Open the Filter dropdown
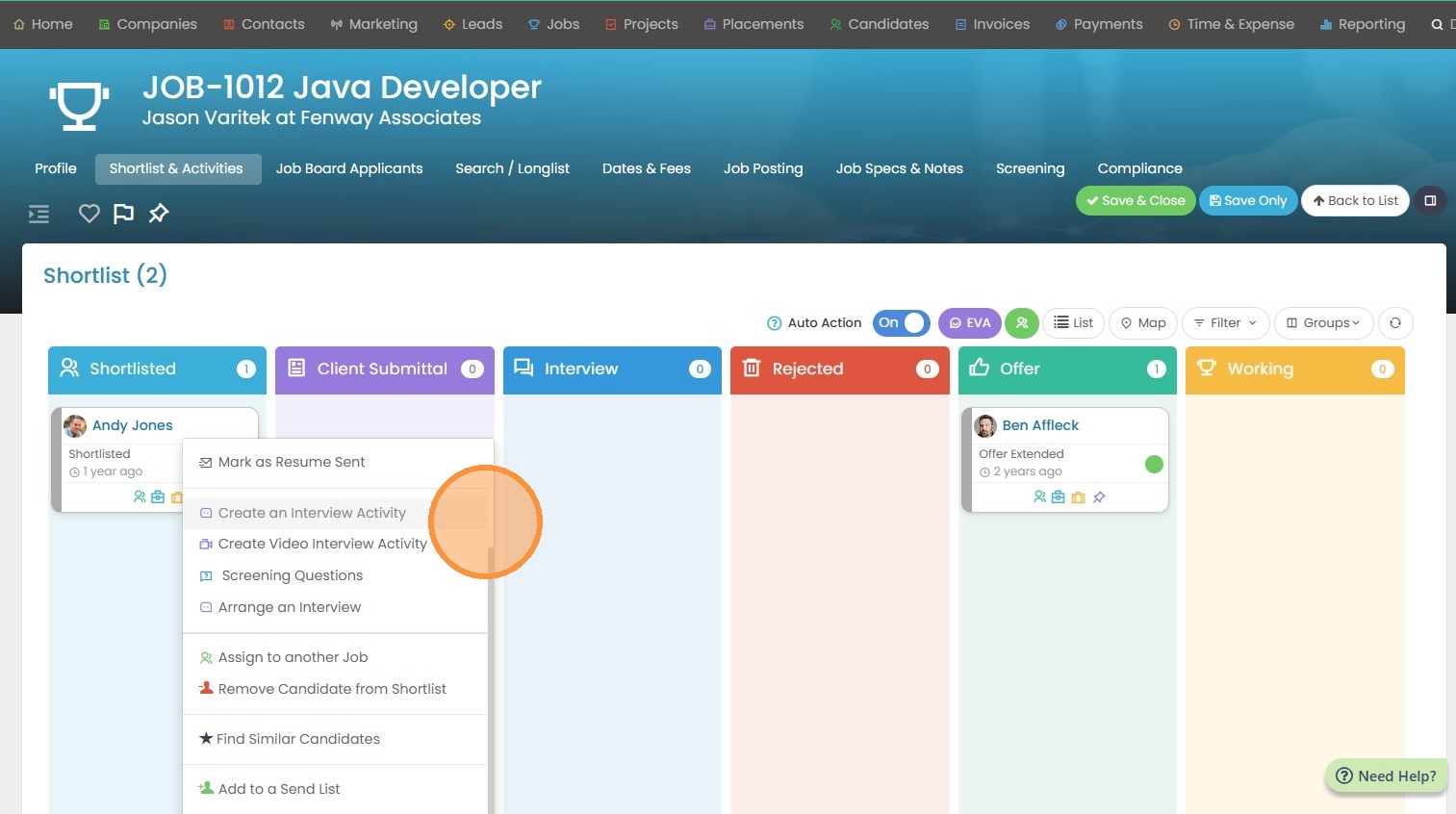The height and width of the screenshot is (814, 1456). click(1225, 323)
